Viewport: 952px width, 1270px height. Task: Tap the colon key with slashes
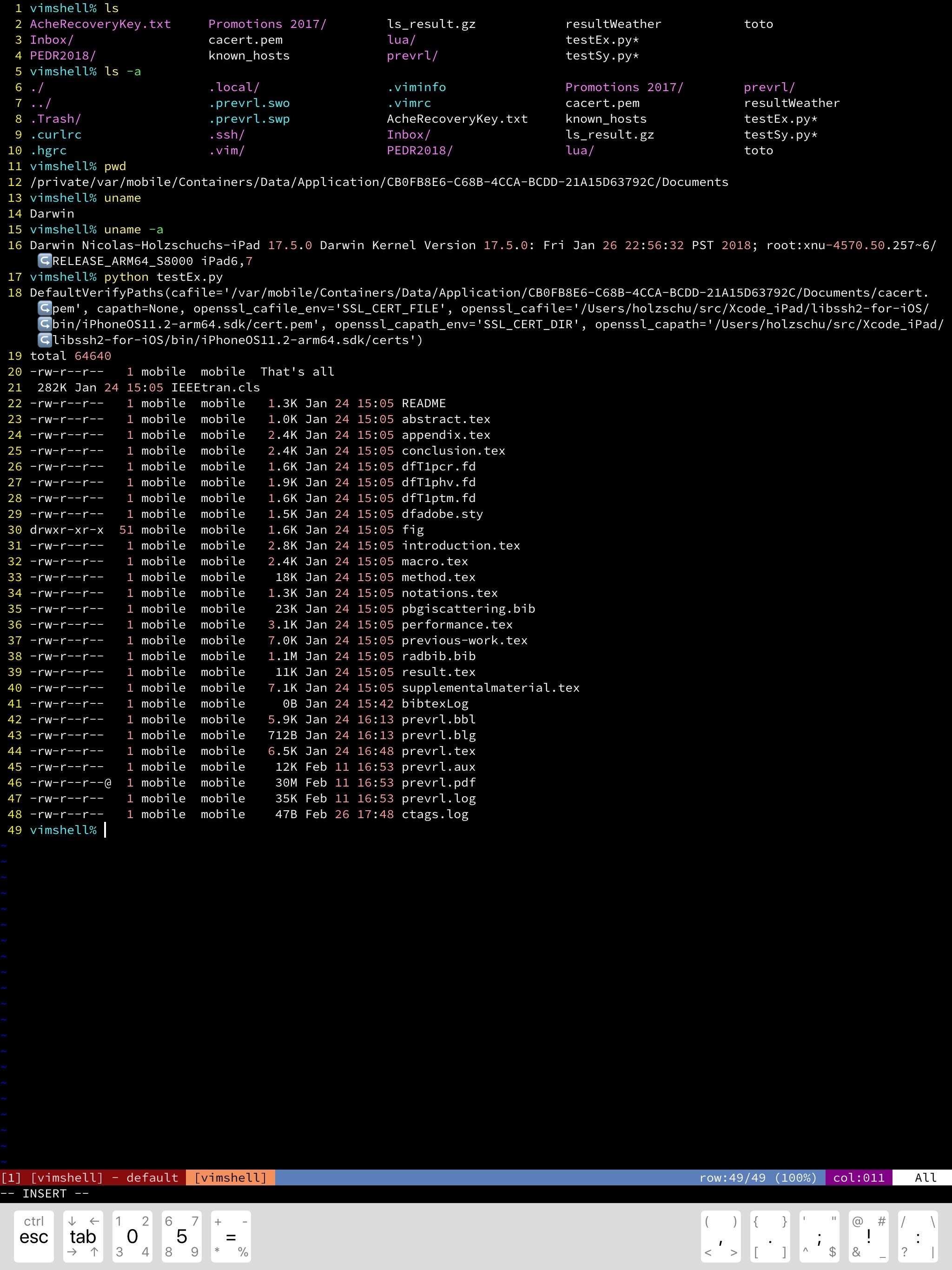918,1236
